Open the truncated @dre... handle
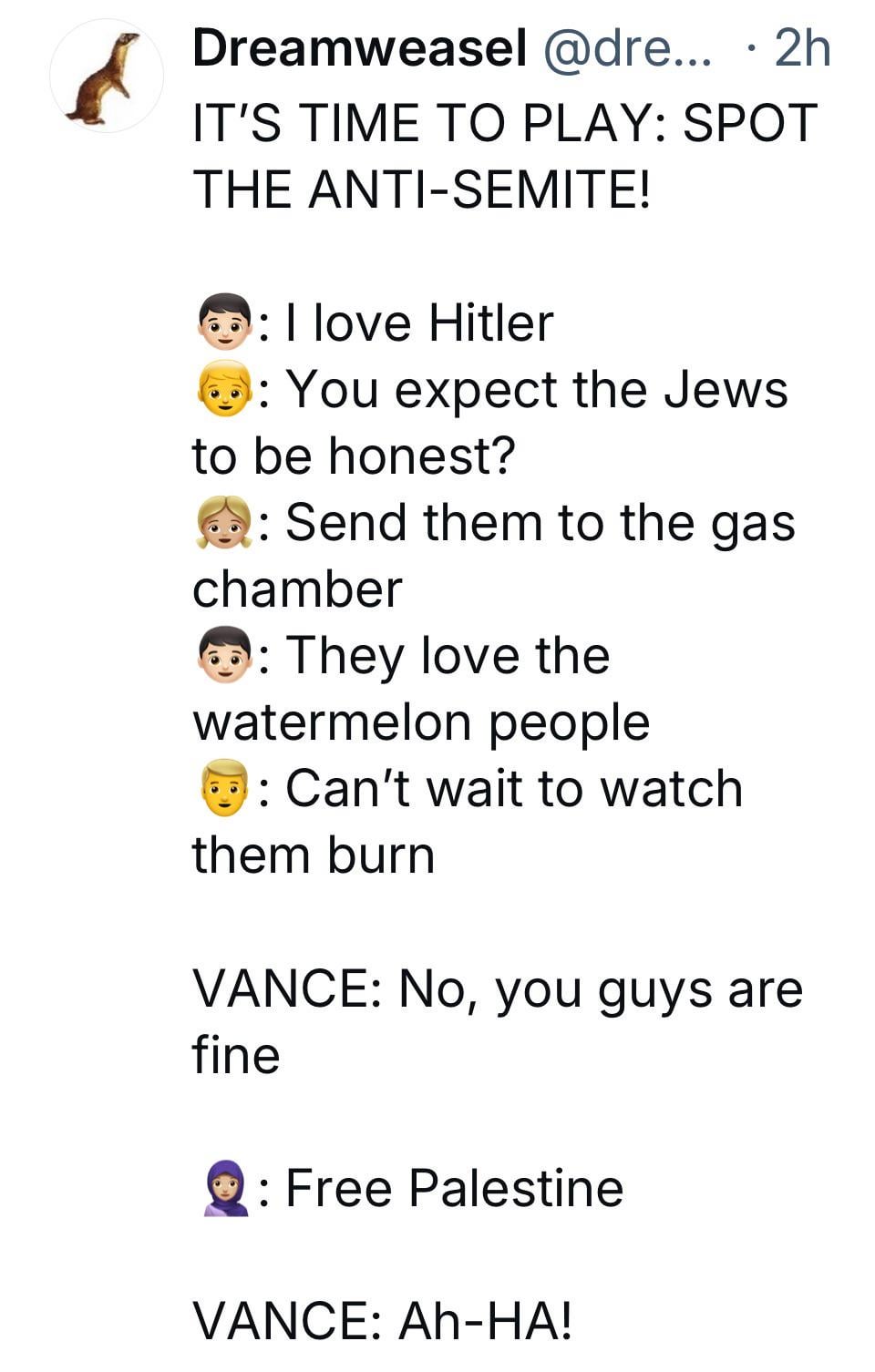Screen dimensions: 875x1372 628,47
